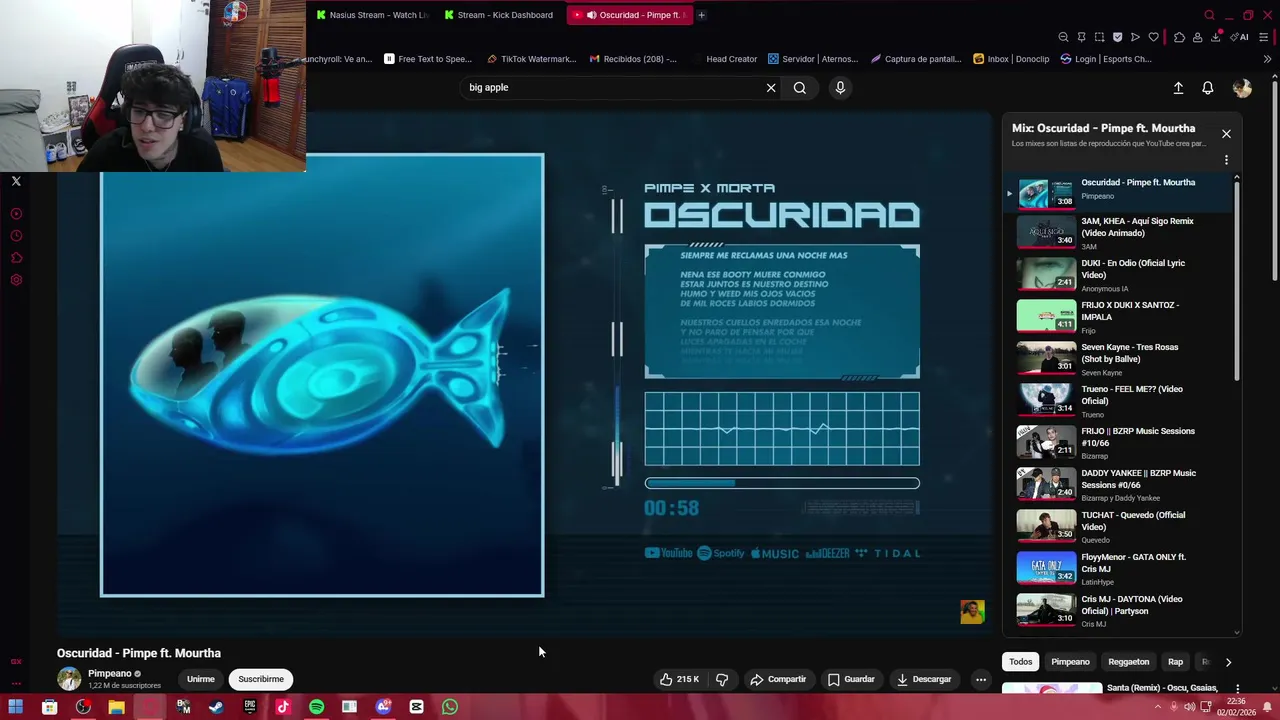Open Spotify from the taskbar

(316, 707)
